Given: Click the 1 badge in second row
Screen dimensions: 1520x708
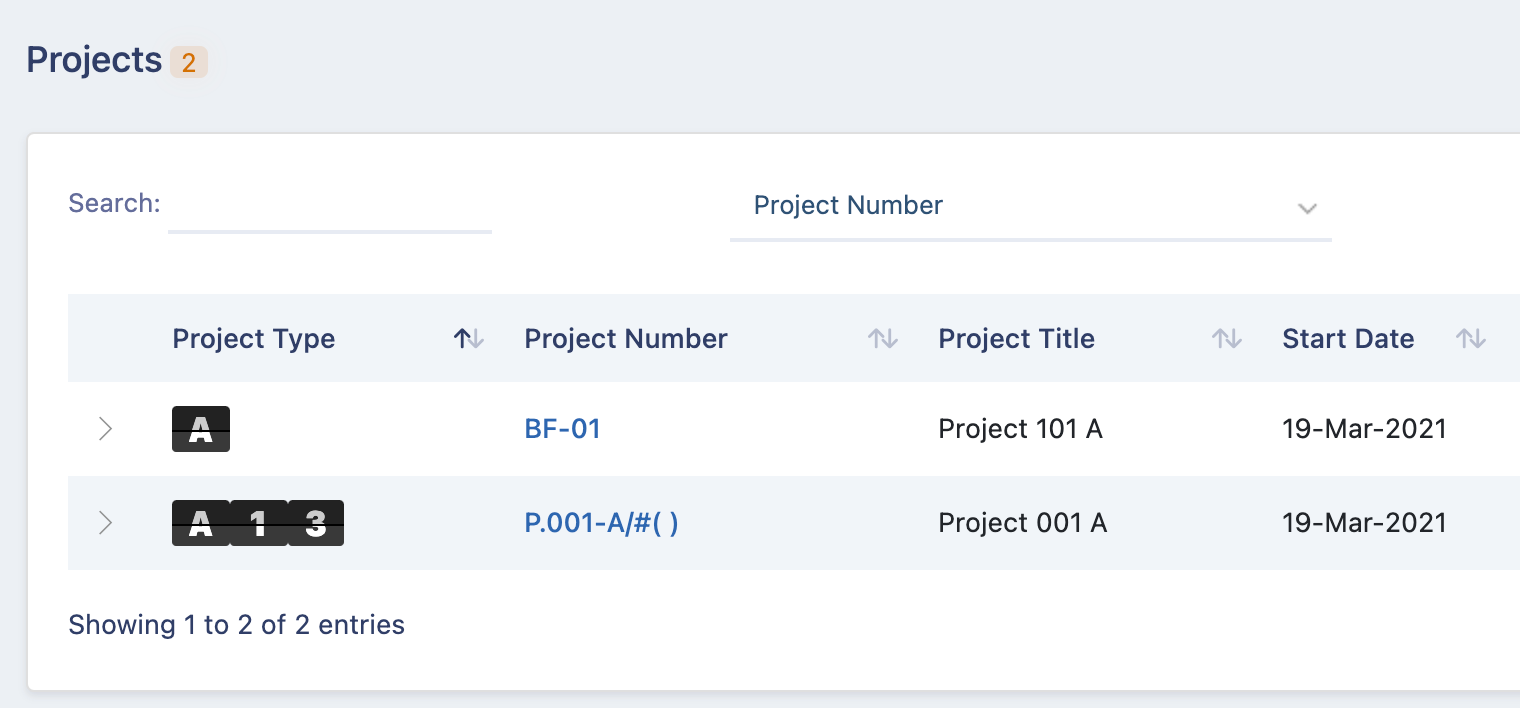Looking at the screenshot, I should coord(259,523).
